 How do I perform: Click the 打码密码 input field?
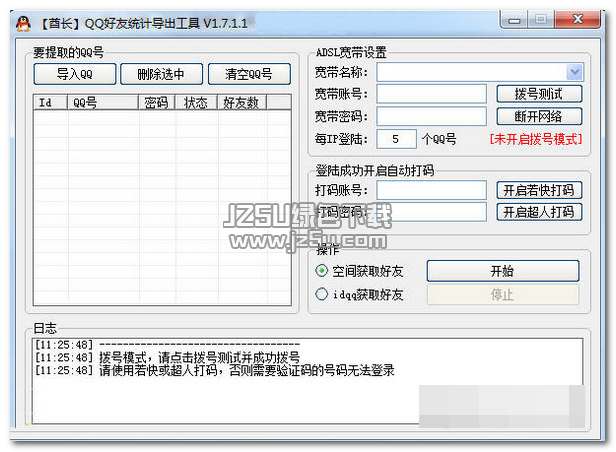coord(431,212)
